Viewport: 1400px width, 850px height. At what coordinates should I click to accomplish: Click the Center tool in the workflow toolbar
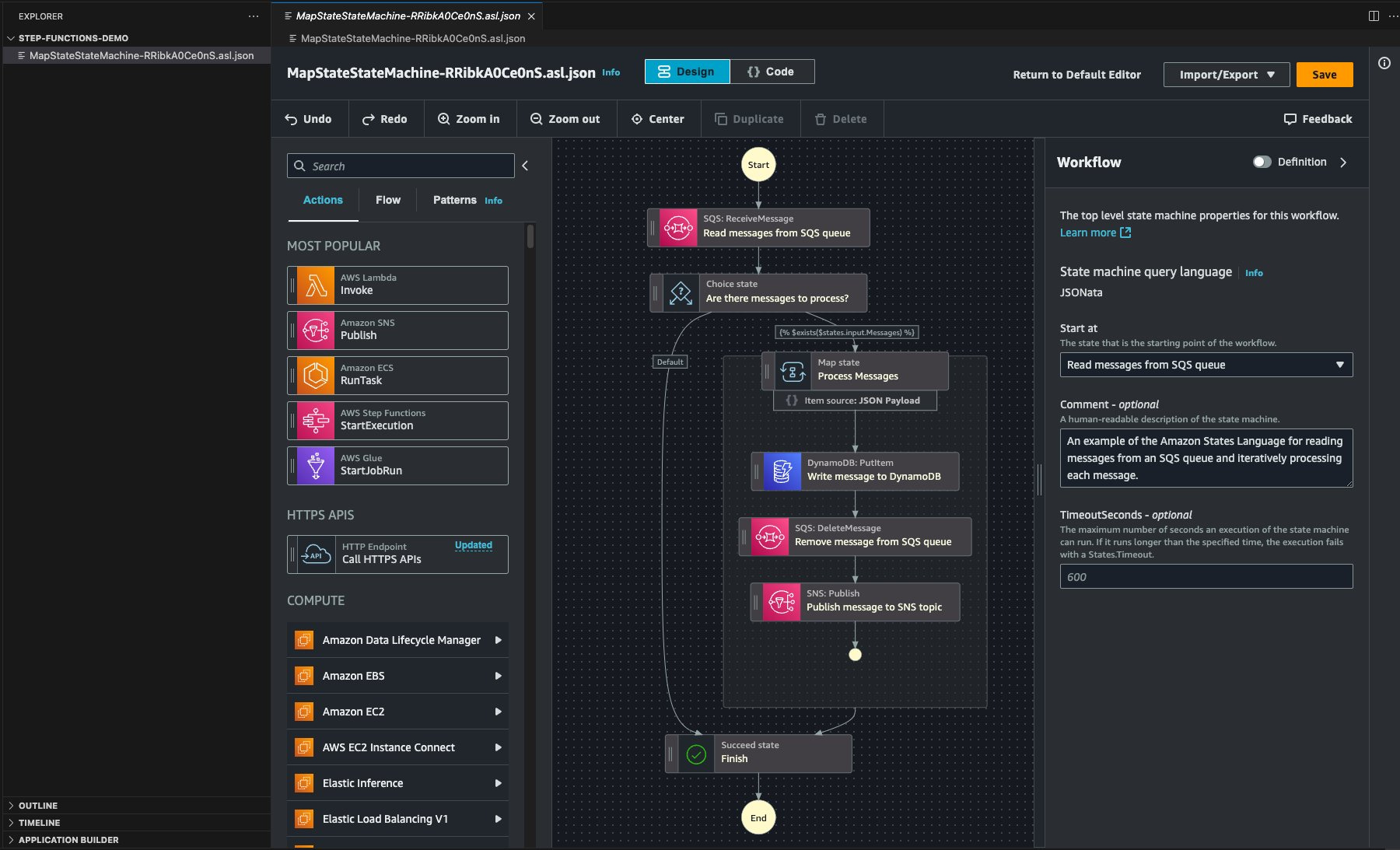[x=658, y=119]
